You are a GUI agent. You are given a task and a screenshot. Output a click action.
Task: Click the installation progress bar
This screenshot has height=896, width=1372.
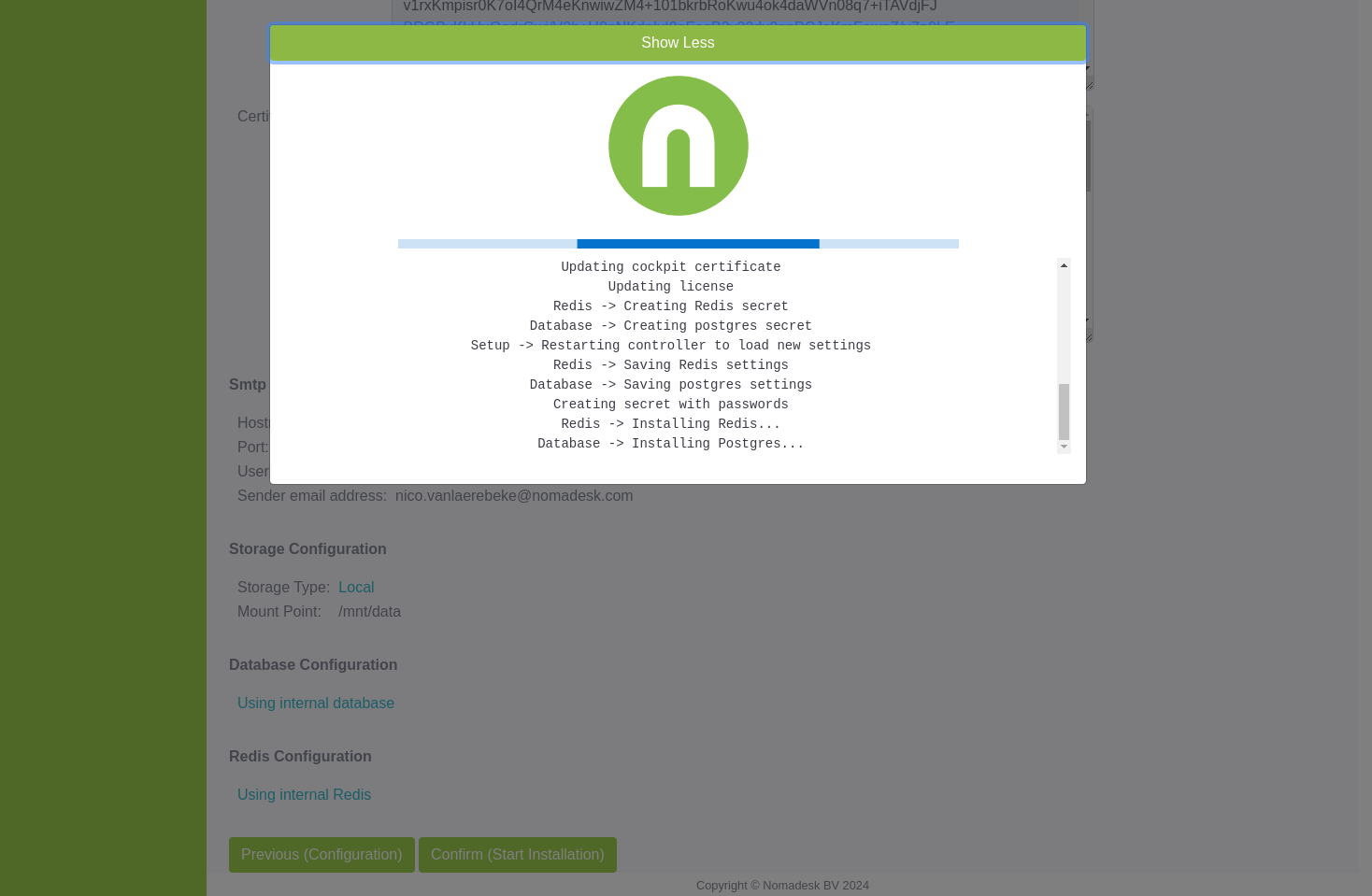(x=679, y=244)
